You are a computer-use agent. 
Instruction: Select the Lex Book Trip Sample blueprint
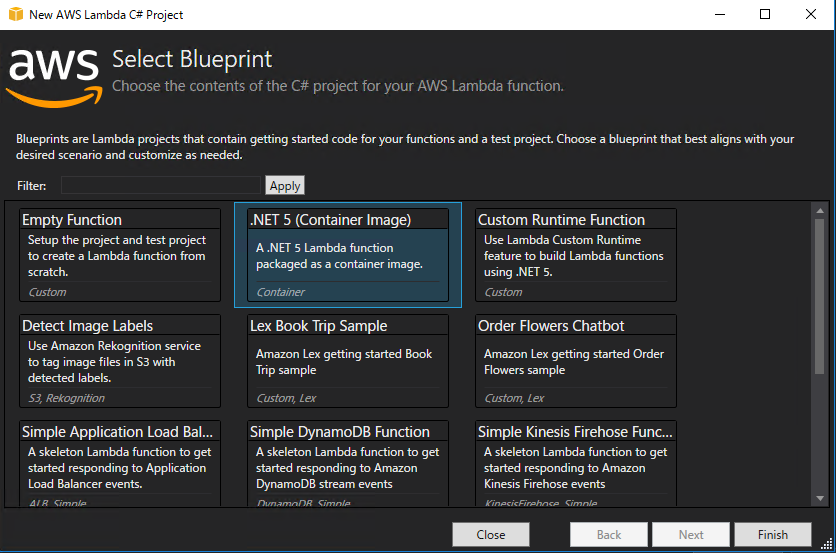[348, 361]
